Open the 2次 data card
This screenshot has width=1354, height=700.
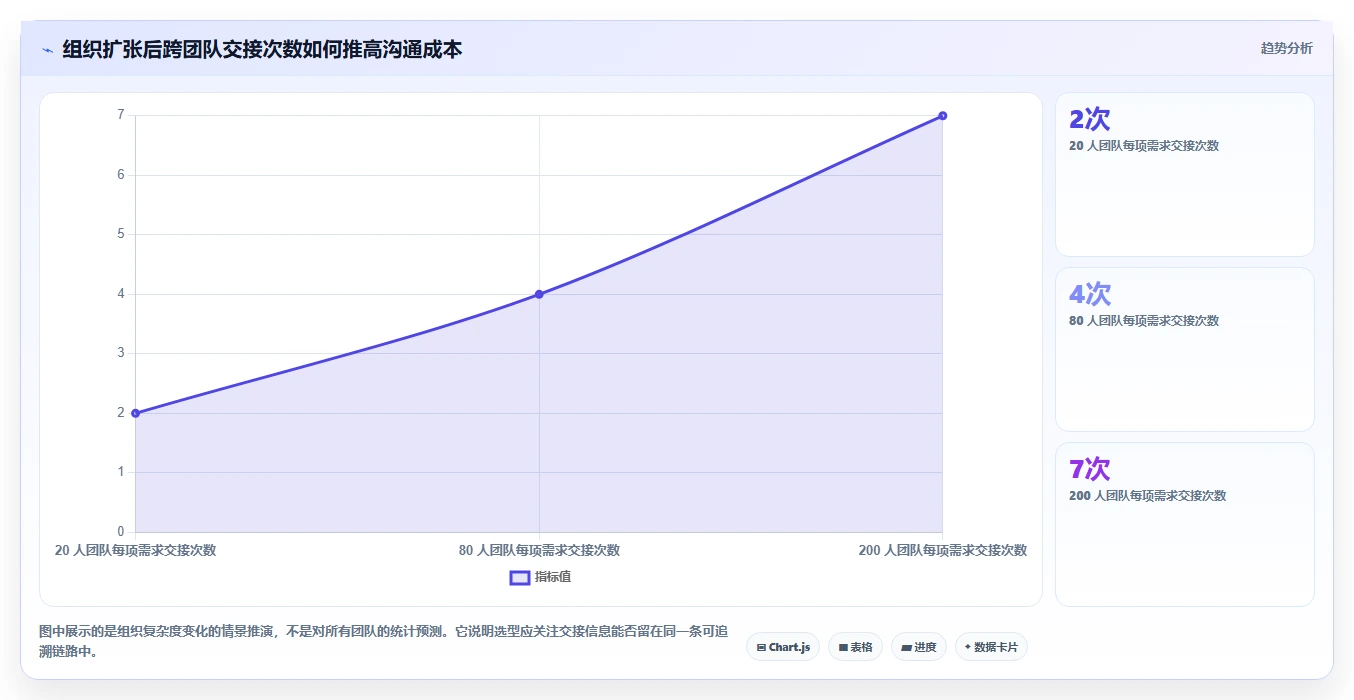point(1185,175)
